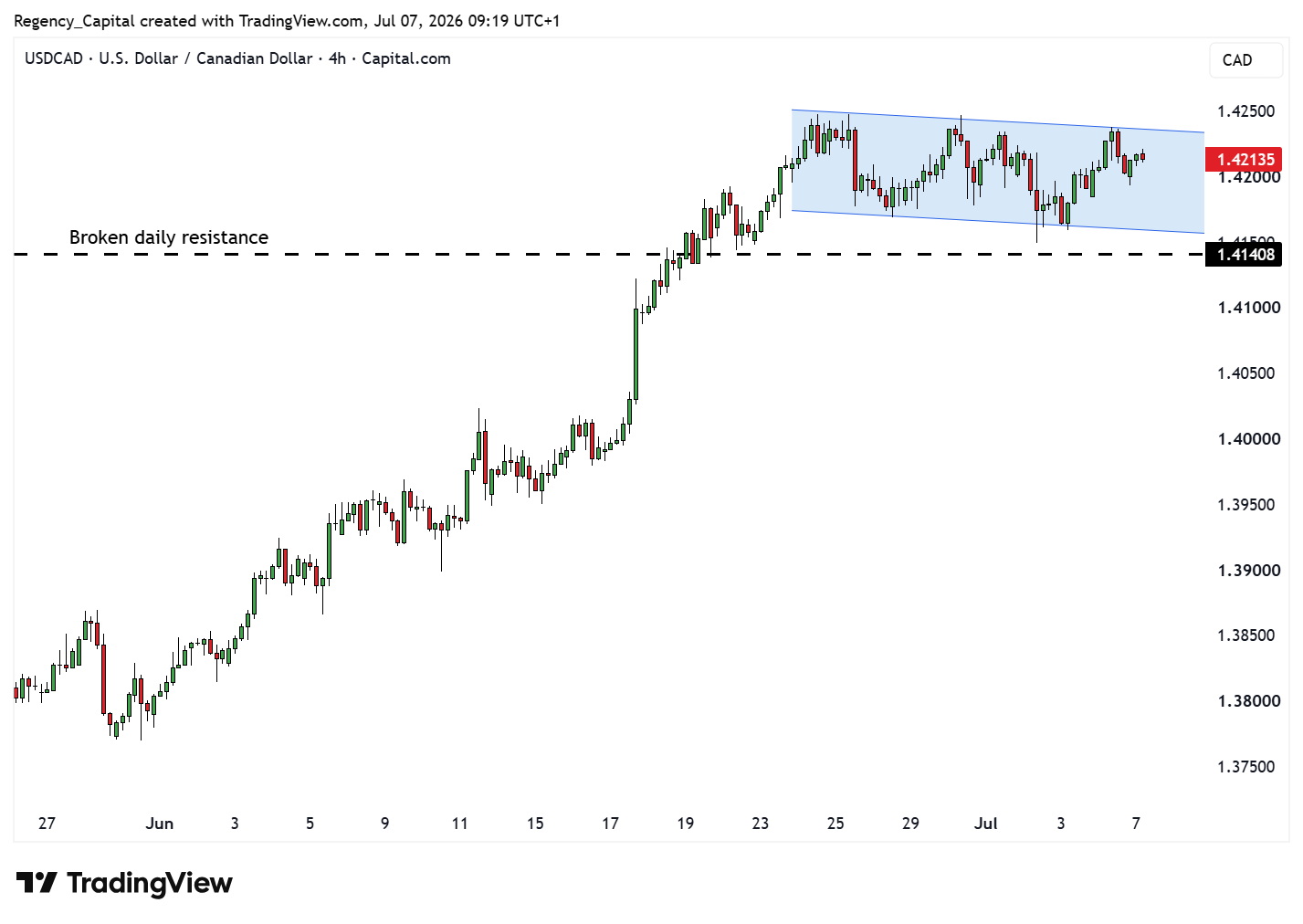Click the '15' date axis label
This screenshot has width=1303, height=924.
535,824
